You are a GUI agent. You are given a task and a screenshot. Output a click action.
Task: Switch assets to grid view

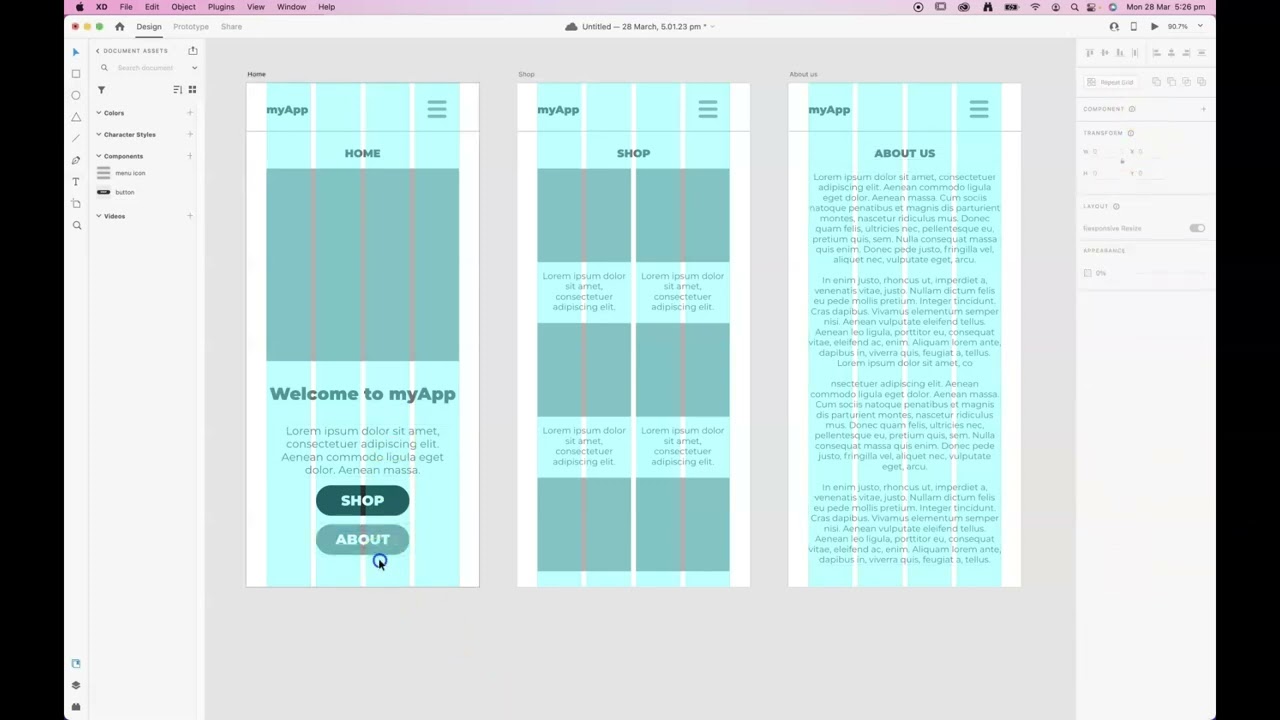[192, 90]
